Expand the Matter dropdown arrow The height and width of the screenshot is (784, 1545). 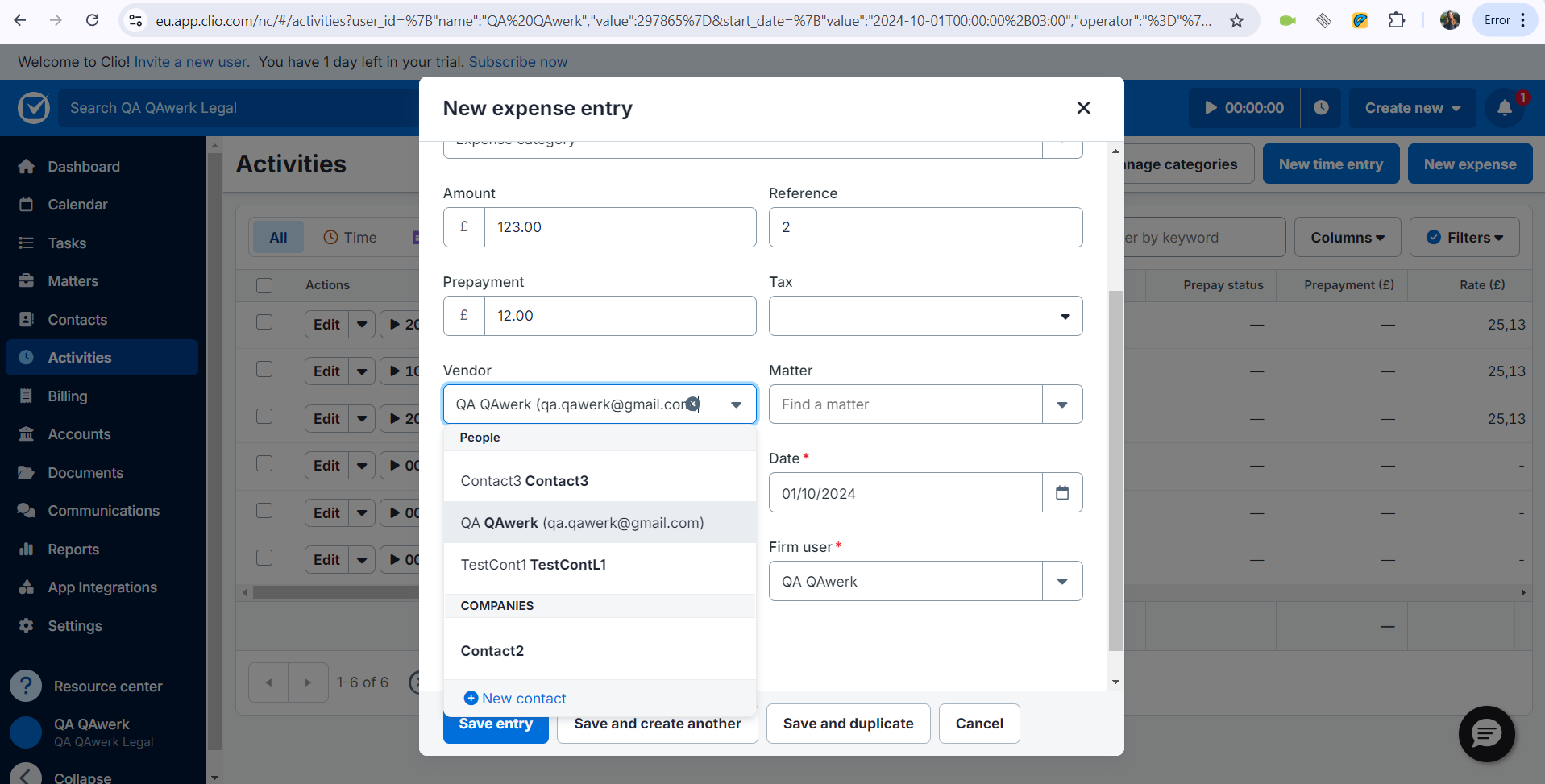pyautogui.click(x=1062, y=404)
